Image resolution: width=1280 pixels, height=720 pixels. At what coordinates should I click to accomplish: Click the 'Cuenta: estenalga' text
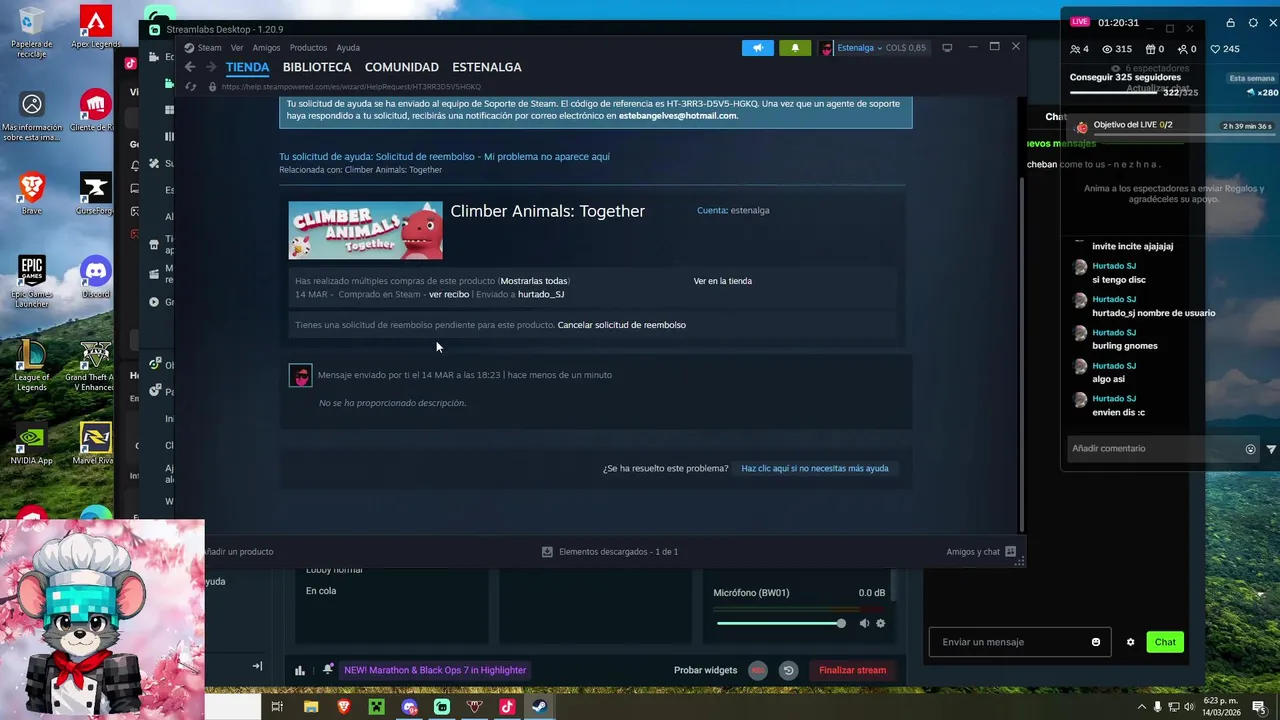(x=733, y=210)
